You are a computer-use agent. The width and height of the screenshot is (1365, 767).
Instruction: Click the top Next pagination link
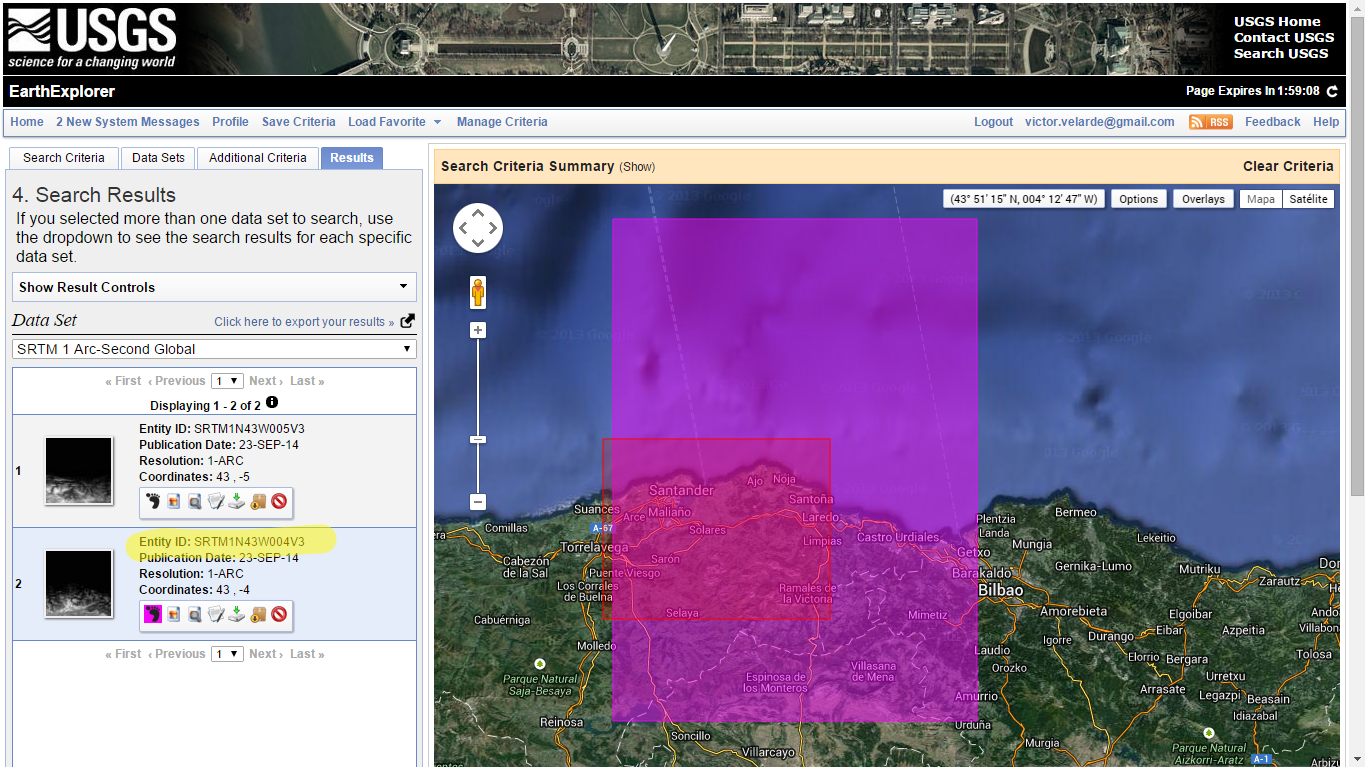[265, 381]
